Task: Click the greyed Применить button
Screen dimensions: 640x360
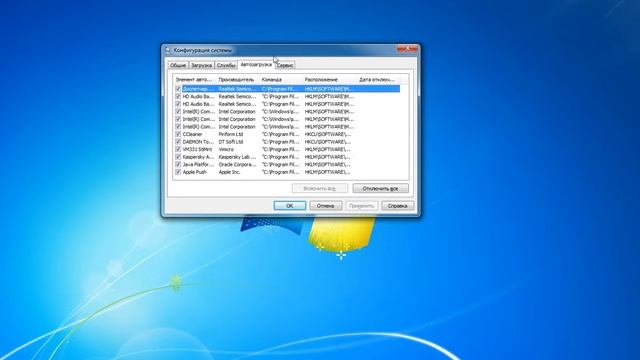Action: [x=362, y=206]
